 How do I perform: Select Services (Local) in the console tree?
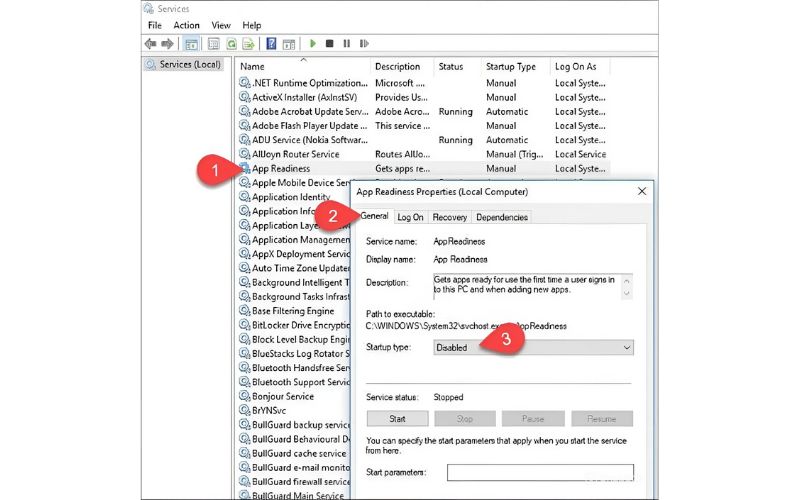click(184, 64)
